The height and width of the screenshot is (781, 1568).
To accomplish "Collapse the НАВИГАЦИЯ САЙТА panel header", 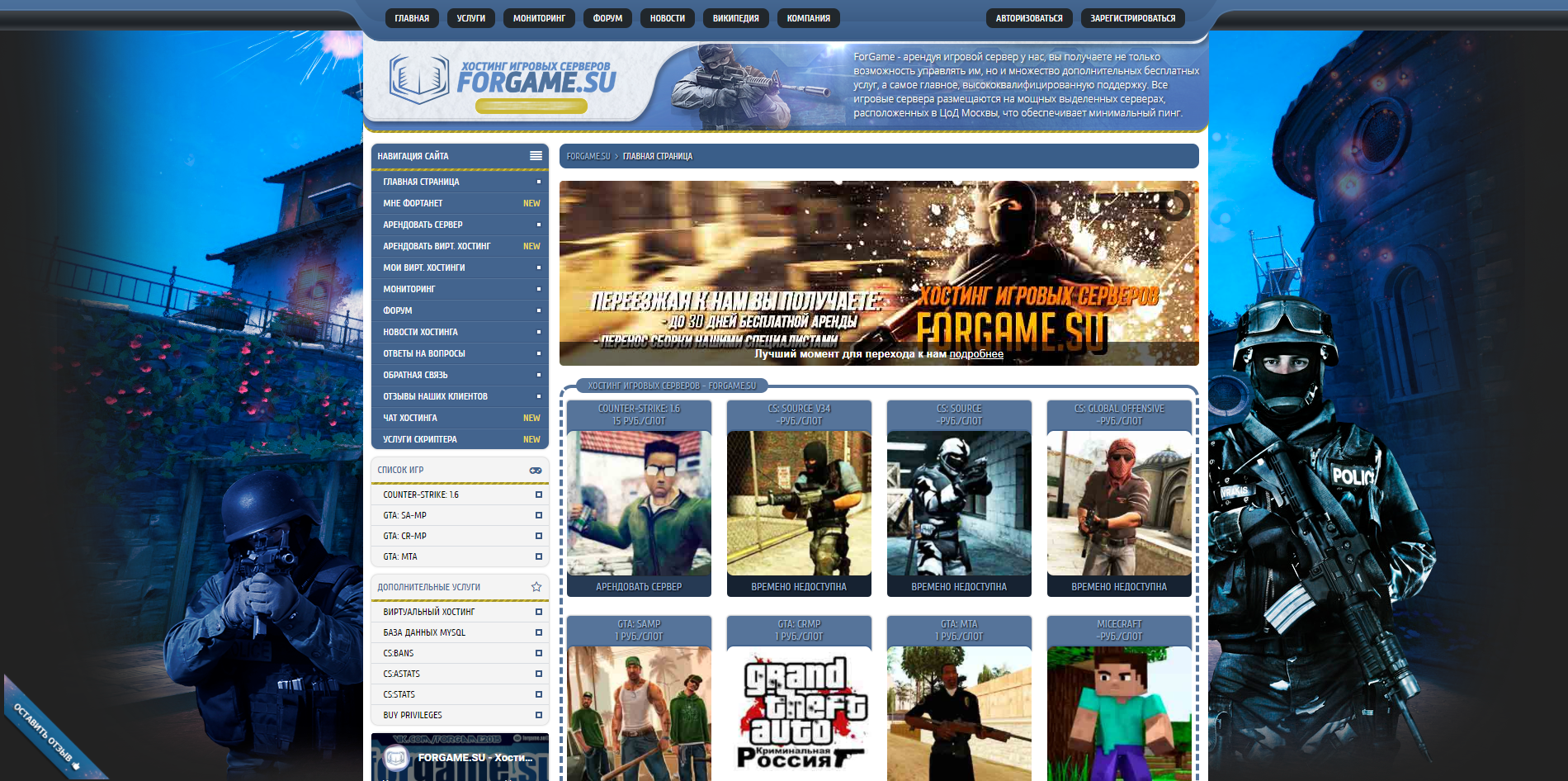I will [446, 156].
